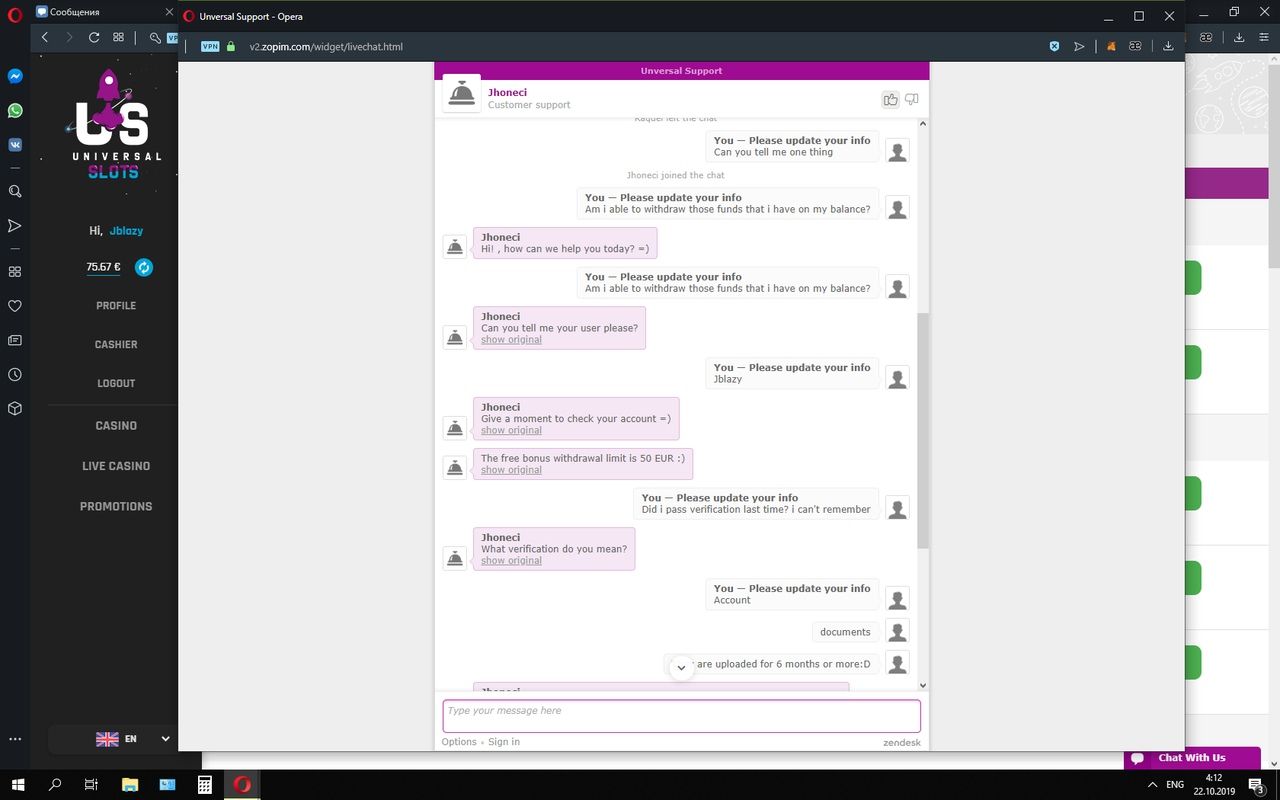
Task: Open the Messenger sidebar icon
Action: 15,76
